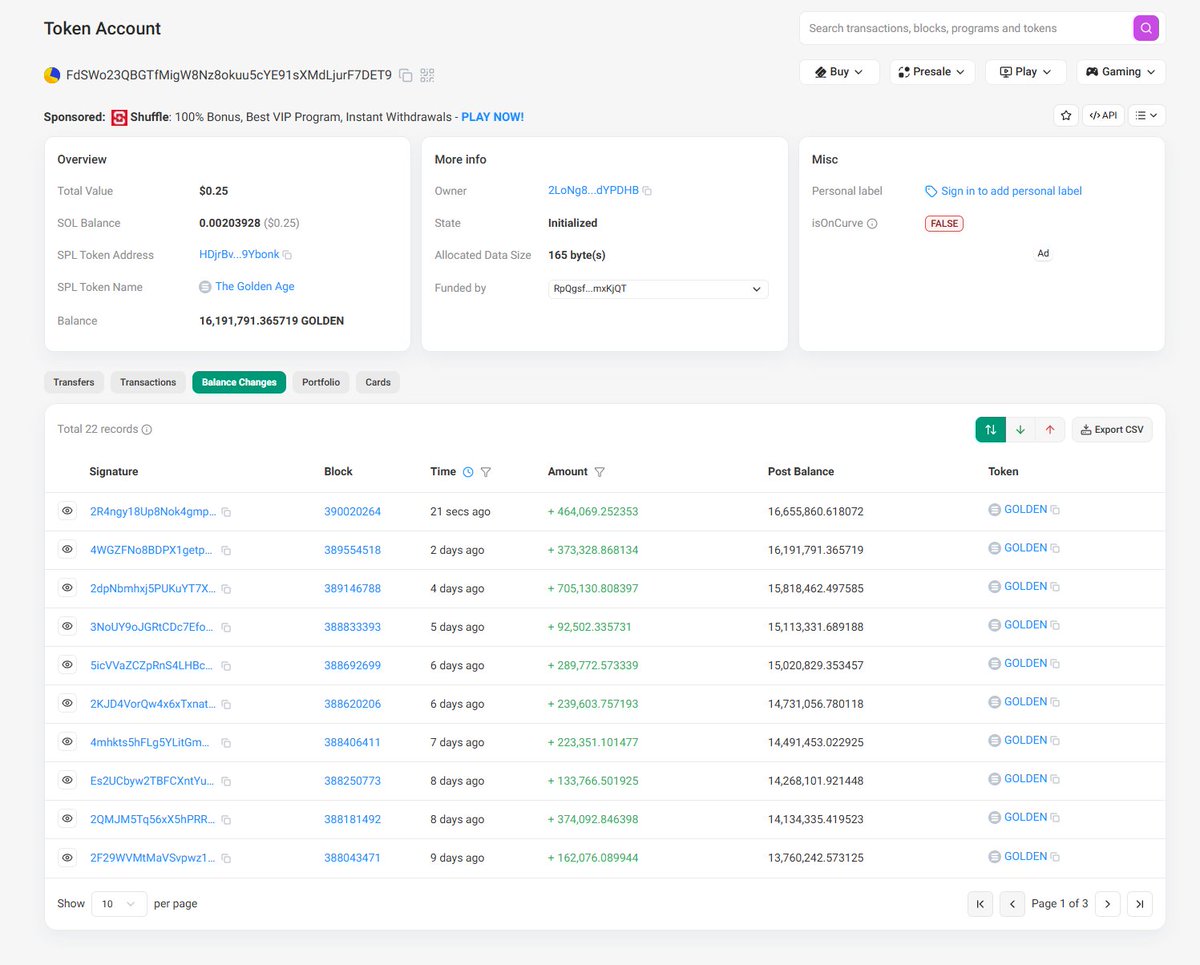Go to next page of records
1200x965 pixels.
tap(1107, 904)
